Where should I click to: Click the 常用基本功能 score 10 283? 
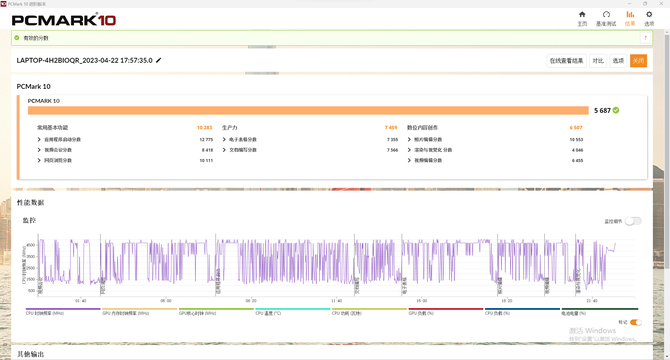[204, 128]
